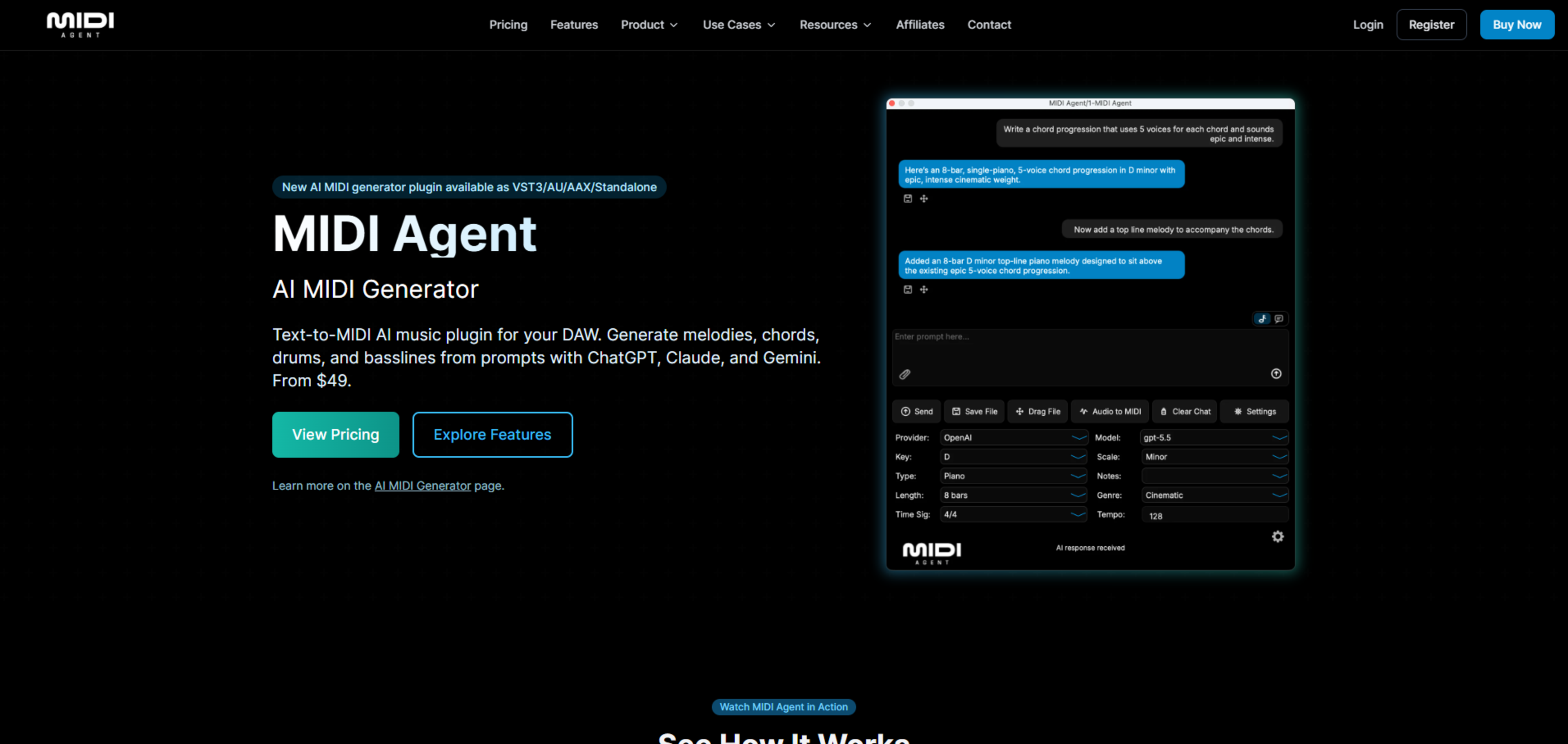Click the VST3/AU/AAX/Standalone announcement badge
The image size is (1568, 744).
click(469, 187)
